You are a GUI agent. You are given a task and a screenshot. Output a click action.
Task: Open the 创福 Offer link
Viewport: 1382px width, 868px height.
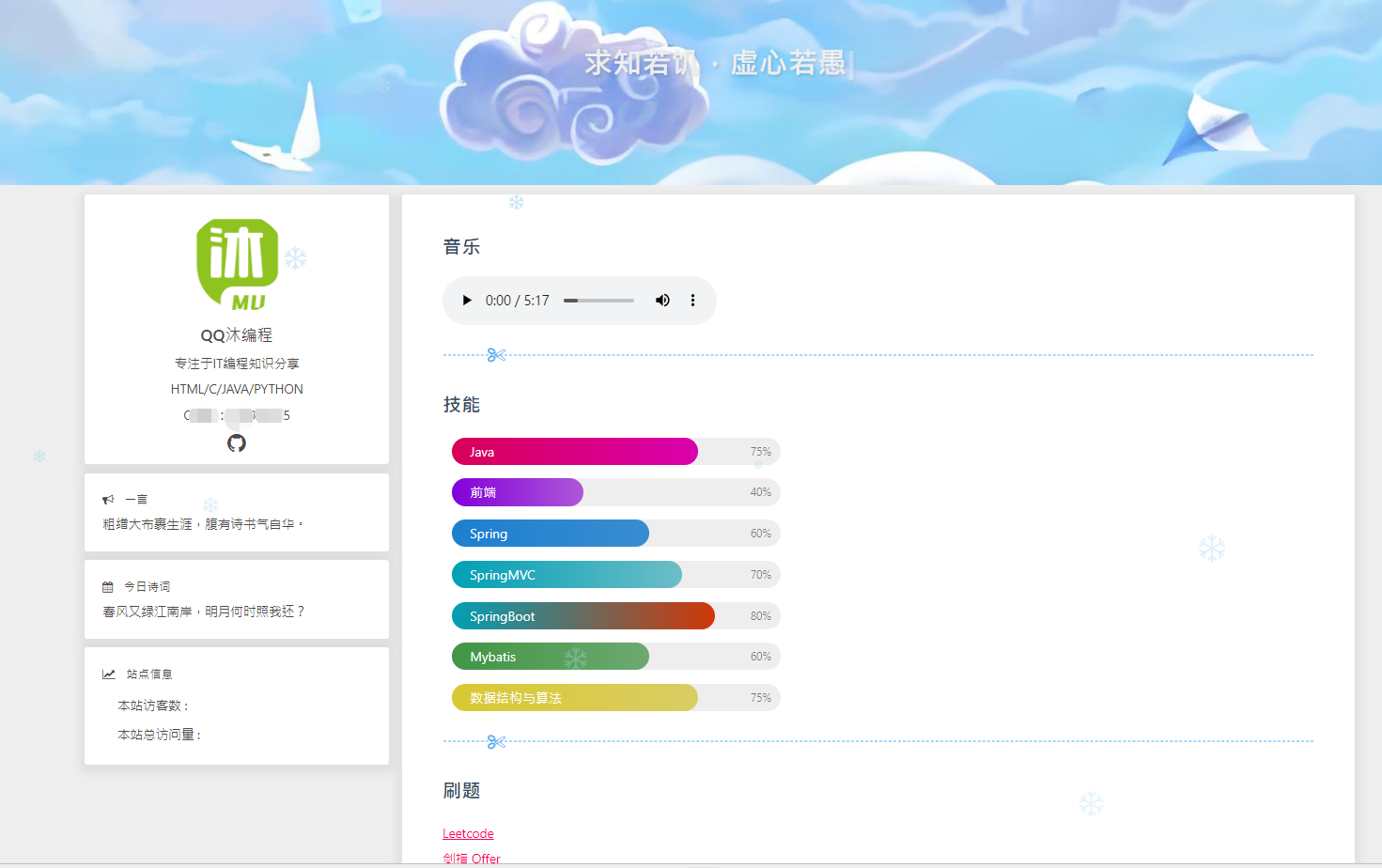pos(472,858)
